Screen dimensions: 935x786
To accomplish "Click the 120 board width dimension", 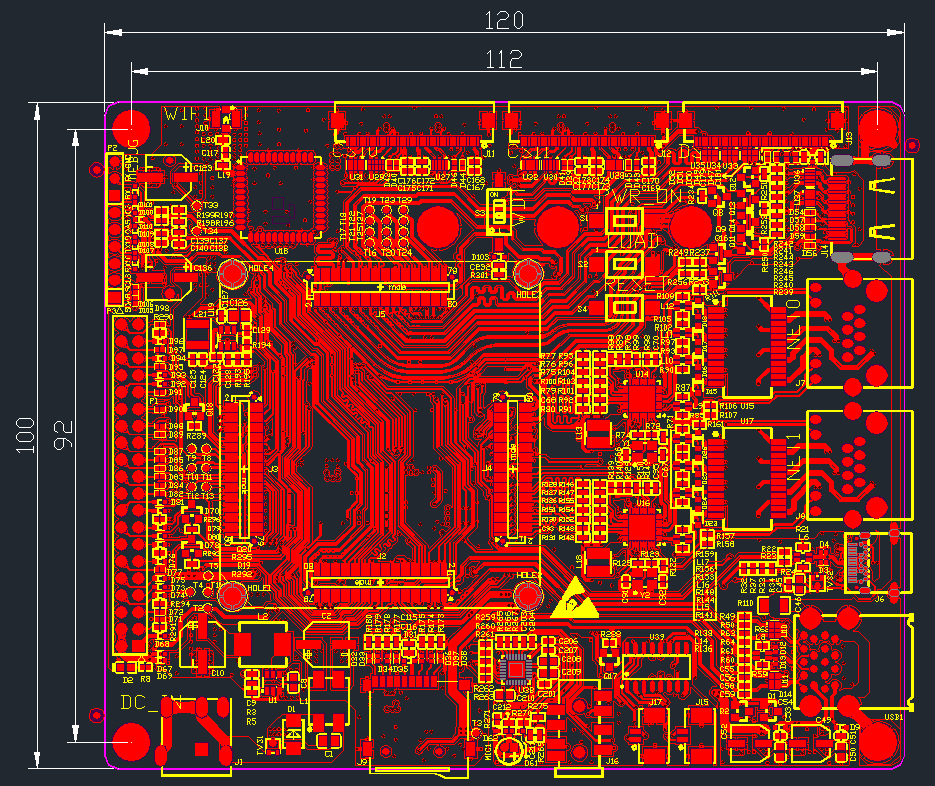I will (x=504, y=21).
